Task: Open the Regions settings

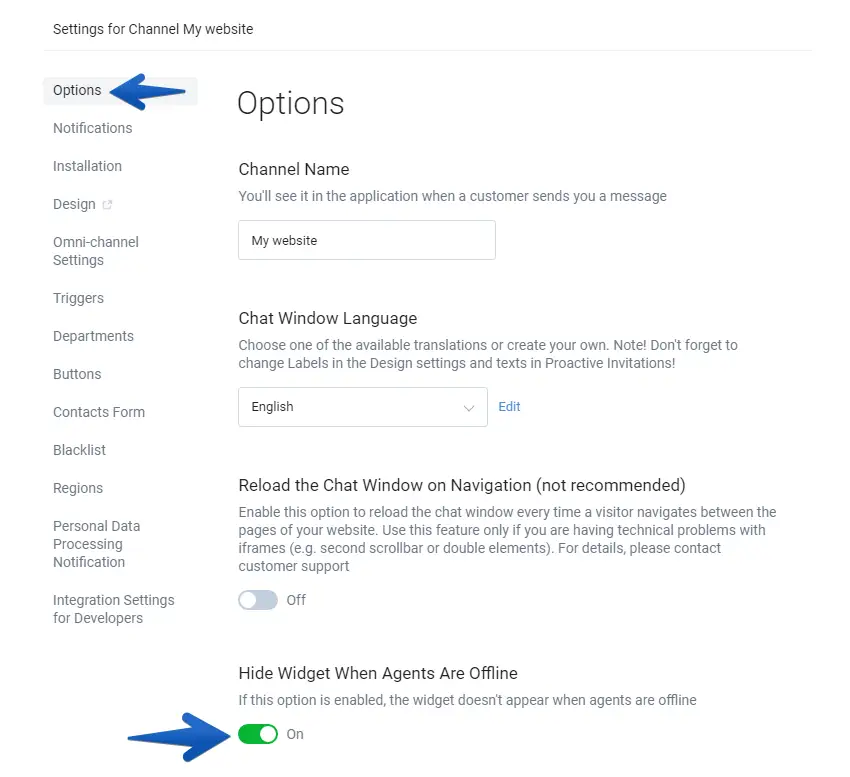Action: pos(78,488)
